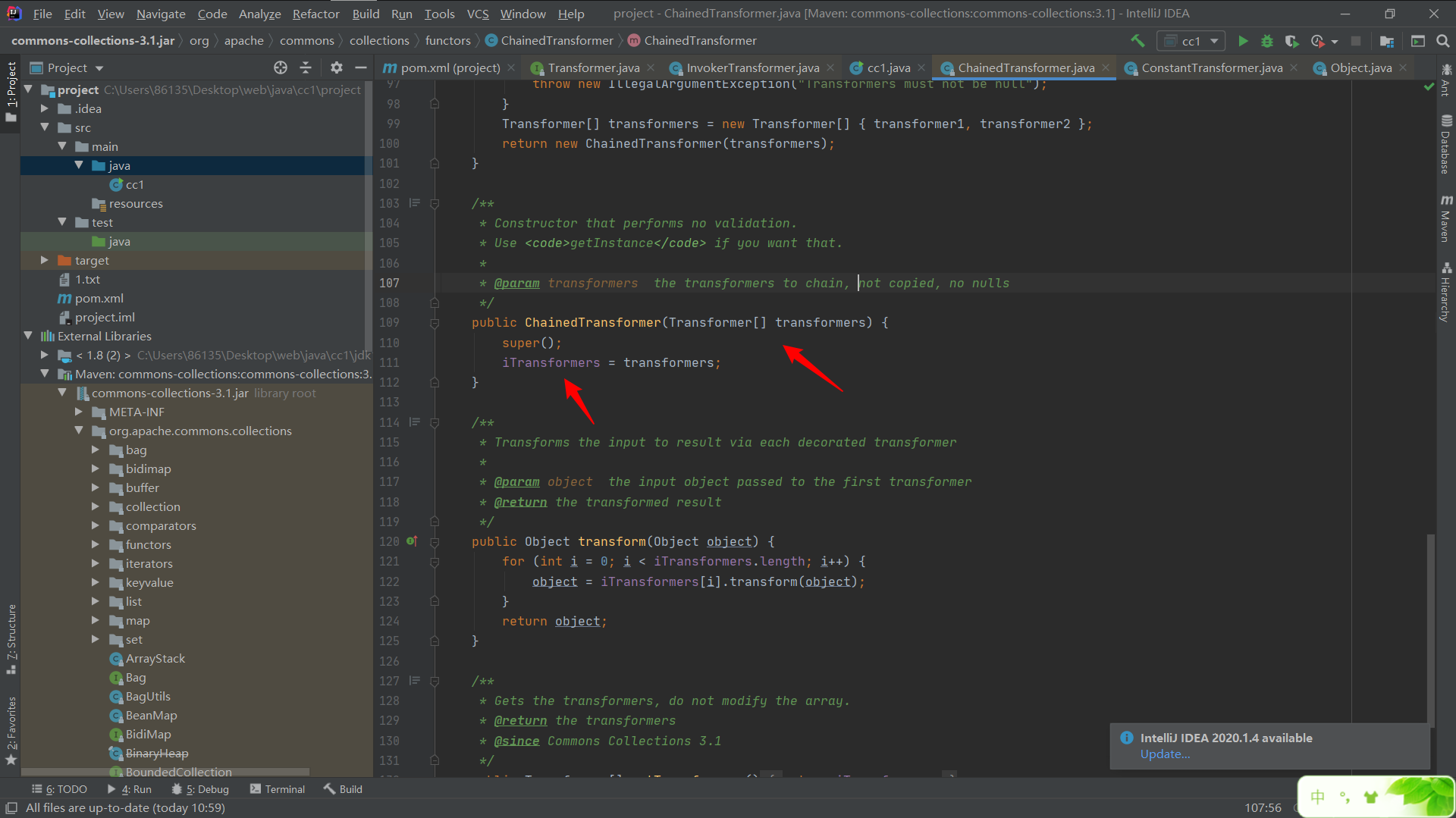Screen dimensions: 1456x818
Task: Open the TODO tool window
Action: [x=60, y=789]
